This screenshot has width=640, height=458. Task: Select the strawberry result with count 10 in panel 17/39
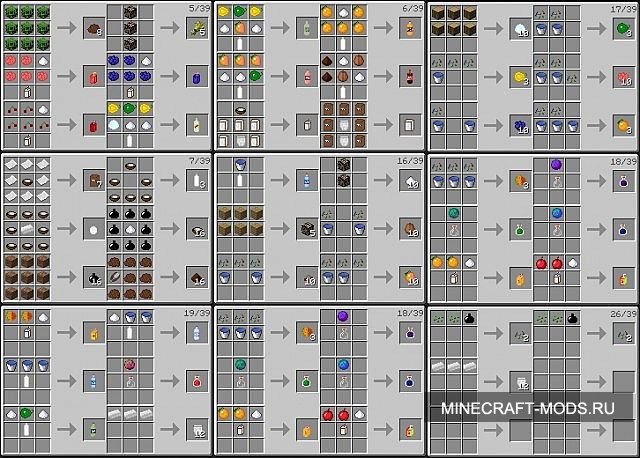click(623, 76)
